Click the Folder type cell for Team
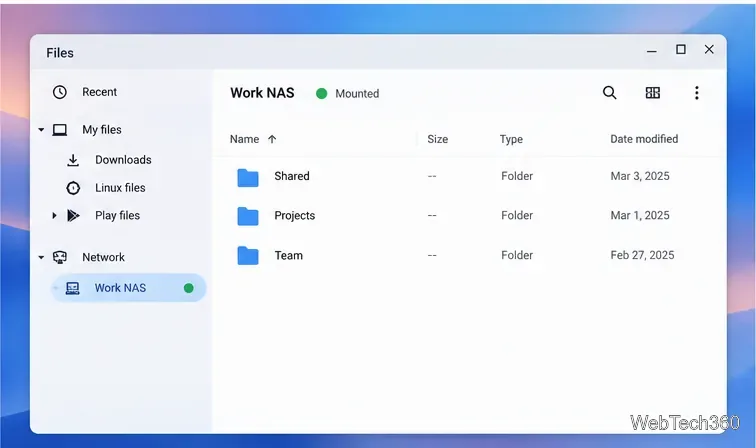This screenshot has width=756, height=448. point(517,255)
